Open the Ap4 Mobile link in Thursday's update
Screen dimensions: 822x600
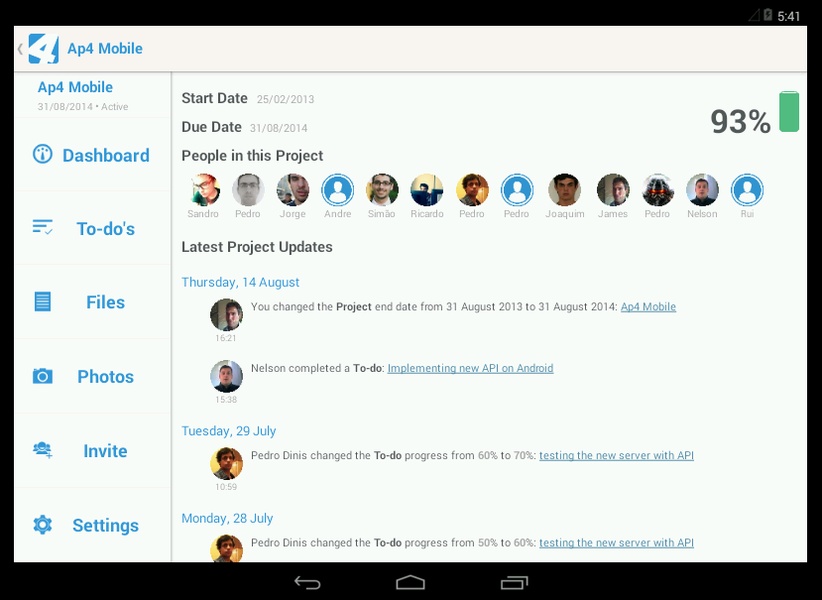(648, 307)
